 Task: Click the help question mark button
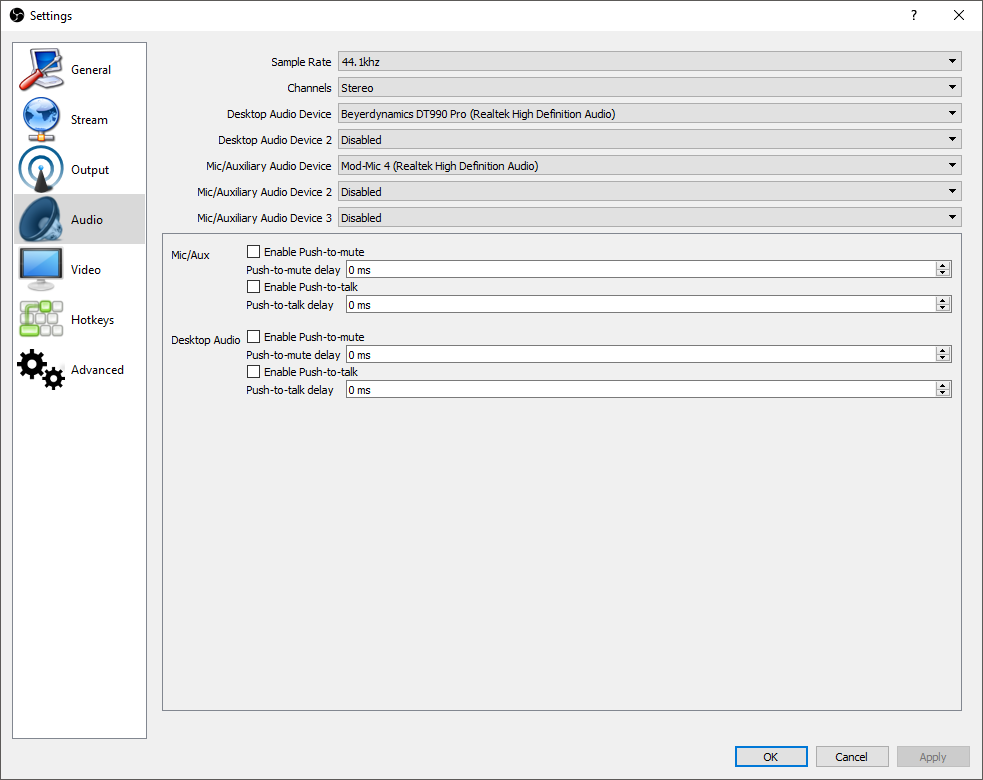[914, 15]
